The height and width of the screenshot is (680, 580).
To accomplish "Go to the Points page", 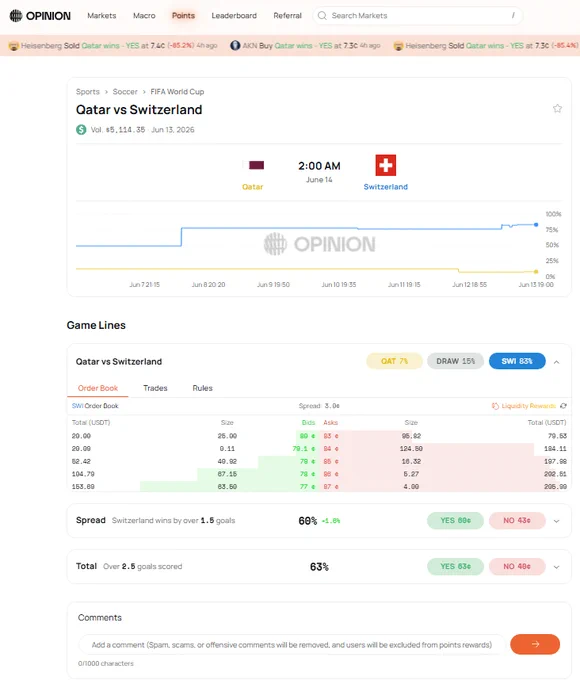I will coord(183,16).
